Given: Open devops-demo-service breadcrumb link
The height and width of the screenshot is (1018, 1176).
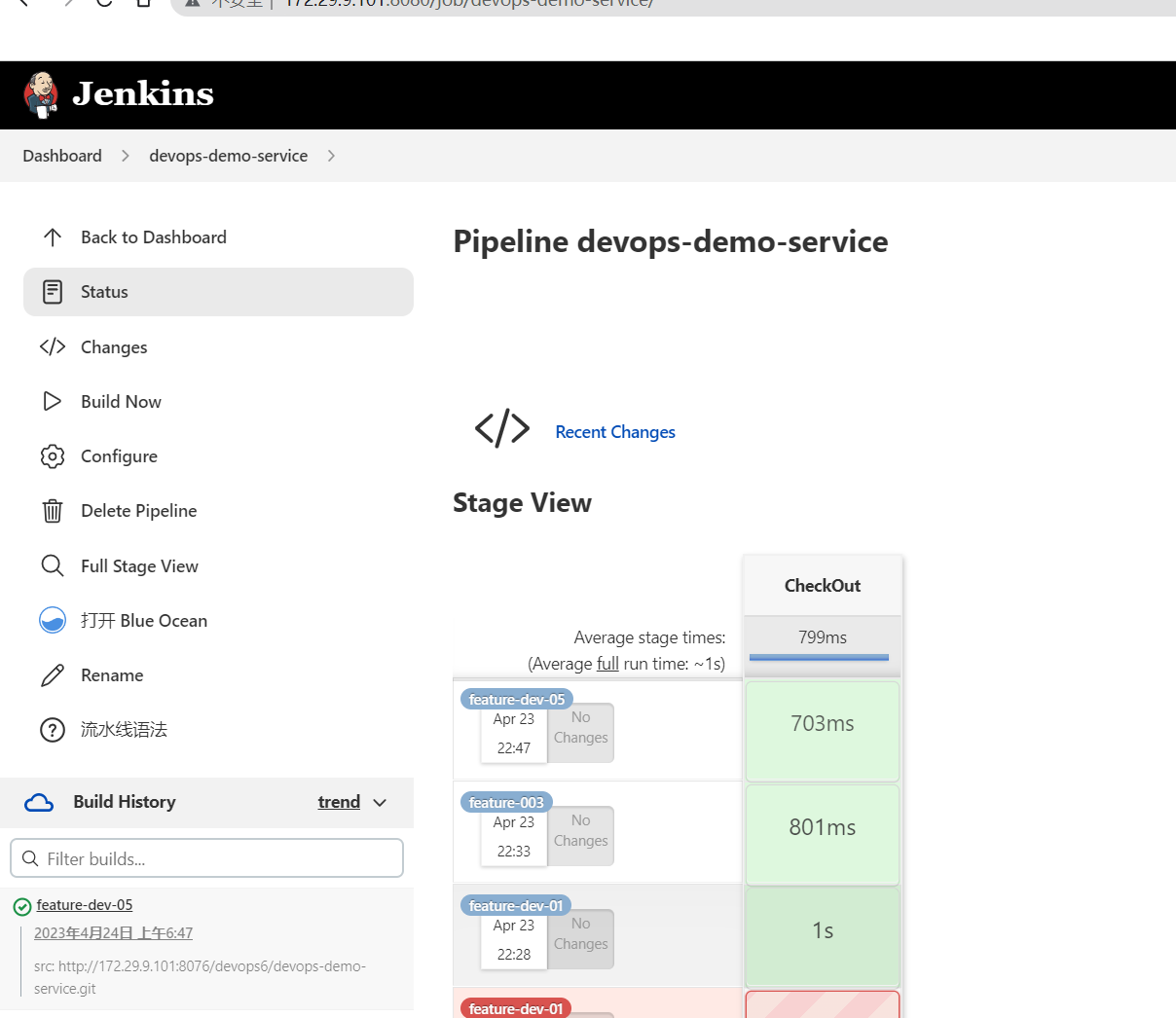Looking at the screenshot, I should pos(228,156).
